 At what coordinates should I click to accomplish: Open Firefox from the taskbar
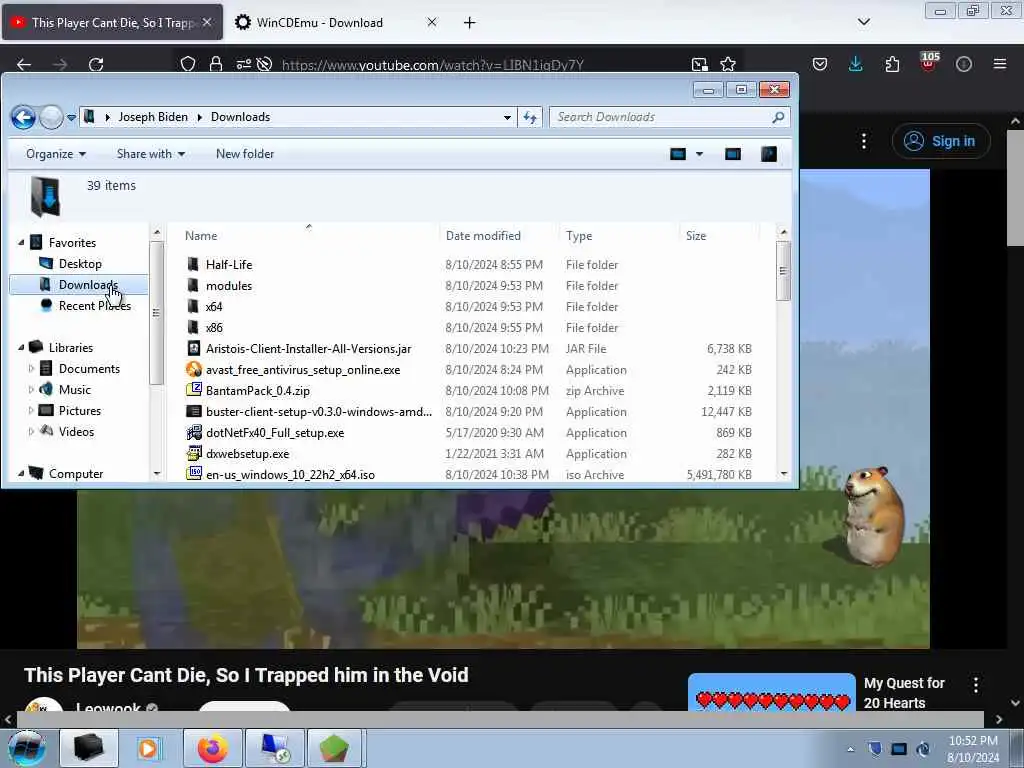click(213, 748)
